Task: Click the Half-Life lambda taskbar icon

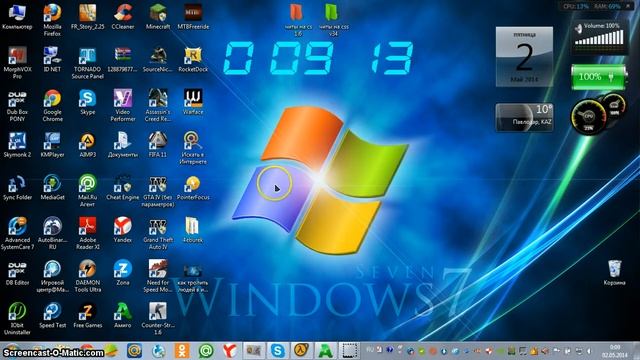Action: tap(301, 351)
